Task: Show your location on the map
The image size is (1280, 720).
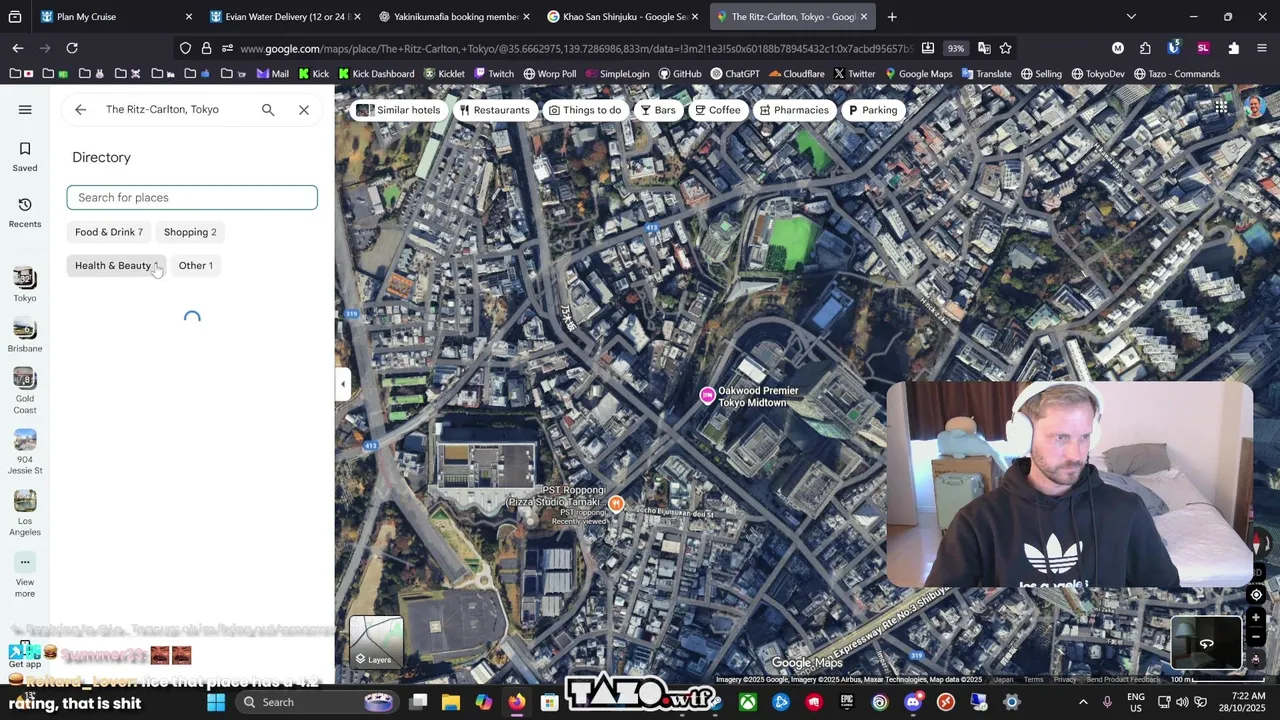Action: click(1256, 595)
